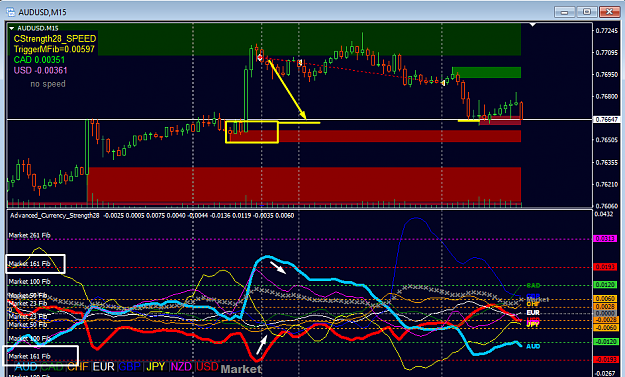Click indicator scale value -0.0267
The height and width of the screenshot is (377, 625).
(605, 374)
